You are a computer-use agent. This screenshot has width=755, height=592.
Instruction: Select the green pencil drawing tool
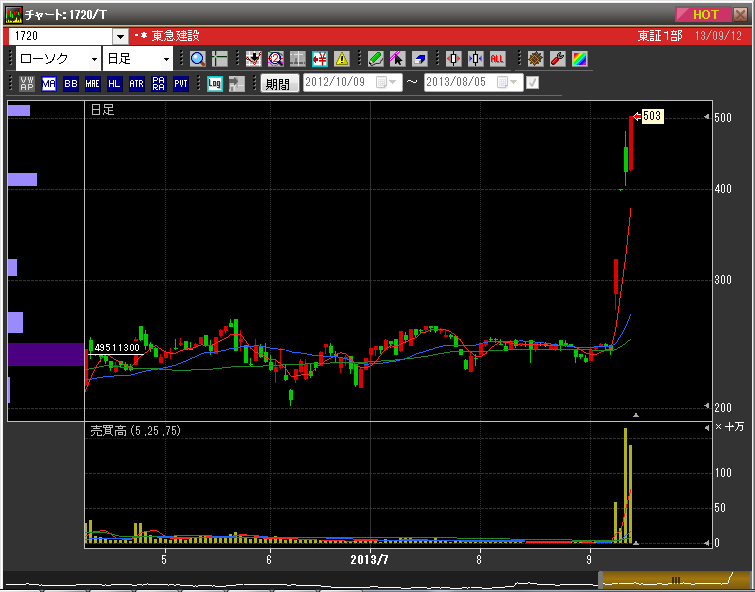(375, 59)
